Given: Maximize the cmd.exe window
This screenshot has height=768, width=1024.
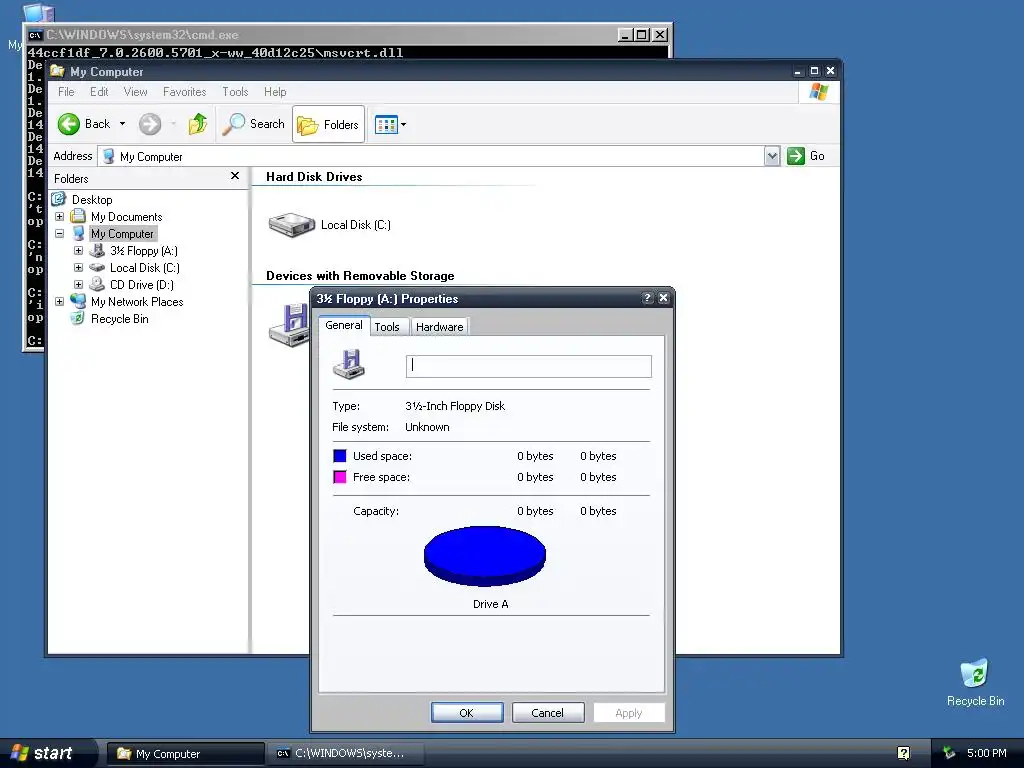Looking at the screenshot, I should pyautogui.click(x=642, y=35).
